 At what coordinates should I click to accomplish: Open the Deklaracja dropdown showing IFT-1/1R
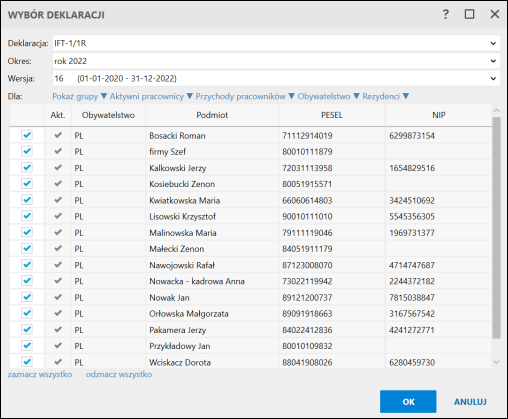coord(276,43)
